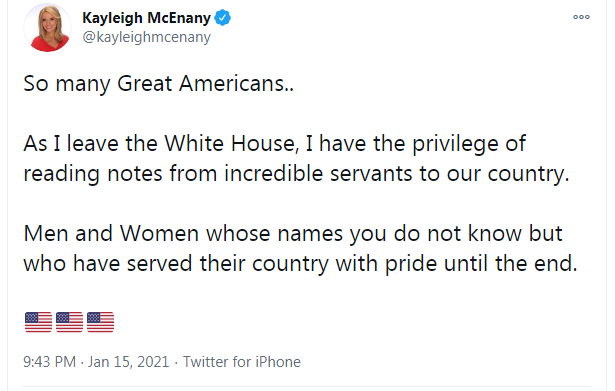Click the line "So many Great Americans.."
This screenshot has width=615, height=391.
158,84
